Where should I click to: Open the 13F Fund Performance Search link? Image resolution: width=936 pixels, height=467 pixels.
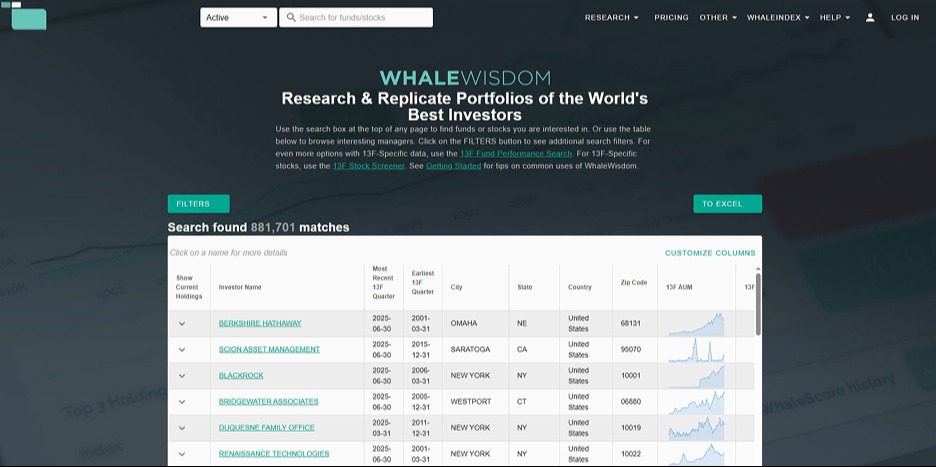tap(515, 153)
